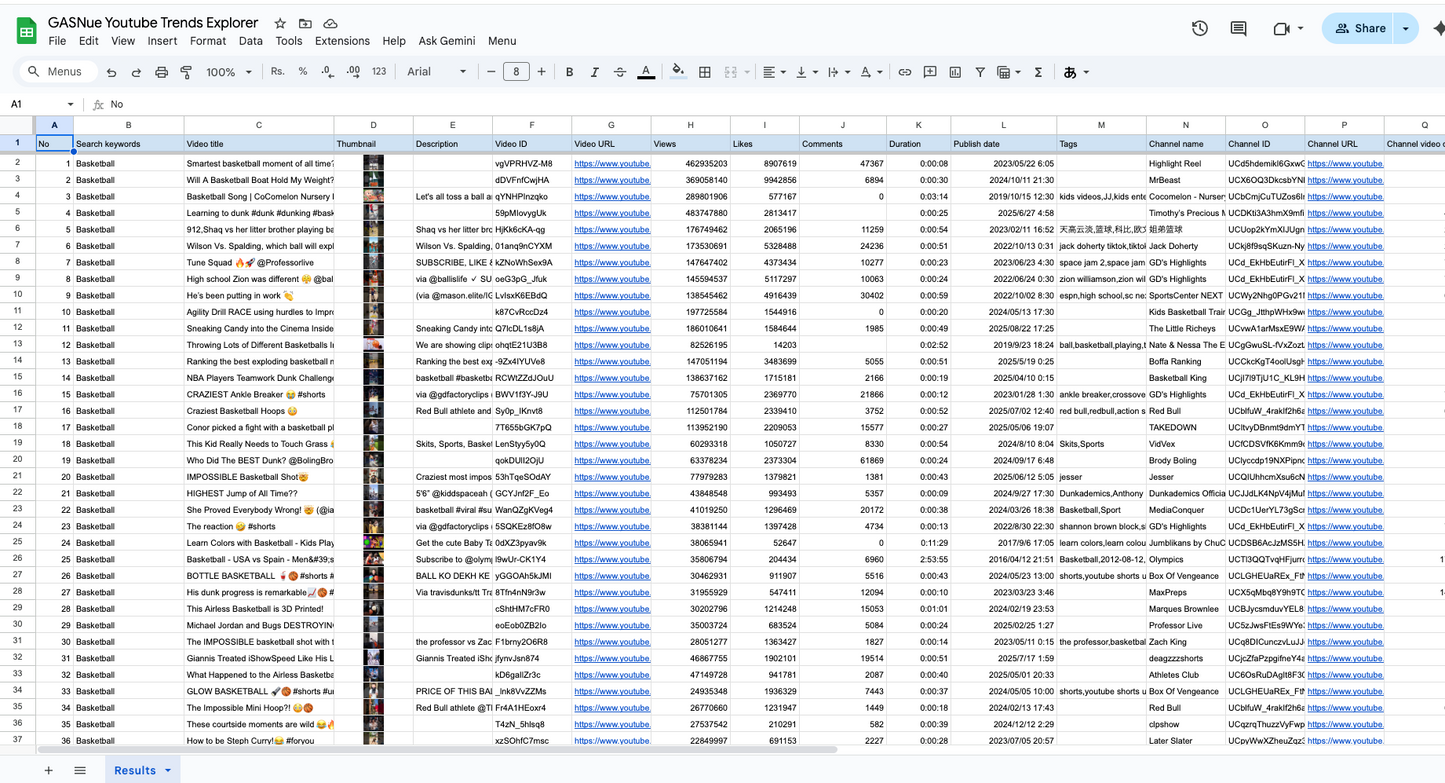Open Video URL link for Basketball Song row
1445x783 pixels.
pyautogui.click(x=612, y=197)
